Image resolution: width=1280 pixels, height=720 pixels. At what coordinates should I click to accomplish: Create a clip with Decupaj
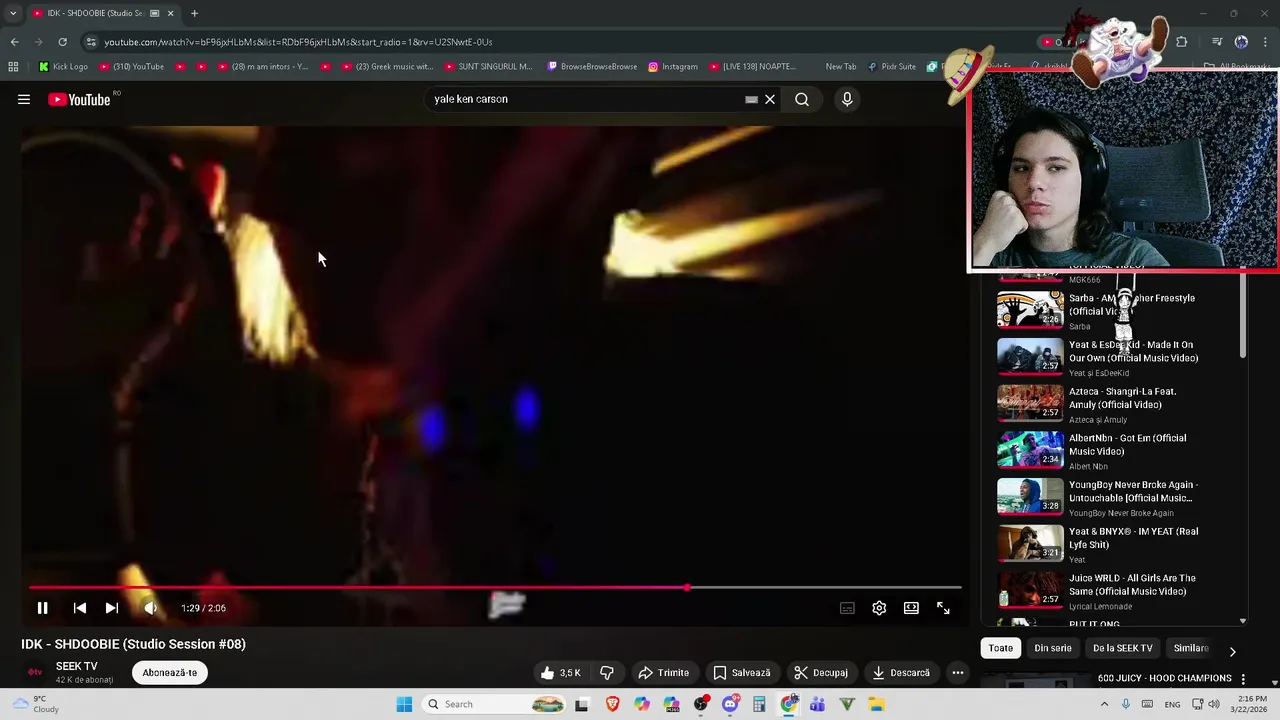point(820,673)
